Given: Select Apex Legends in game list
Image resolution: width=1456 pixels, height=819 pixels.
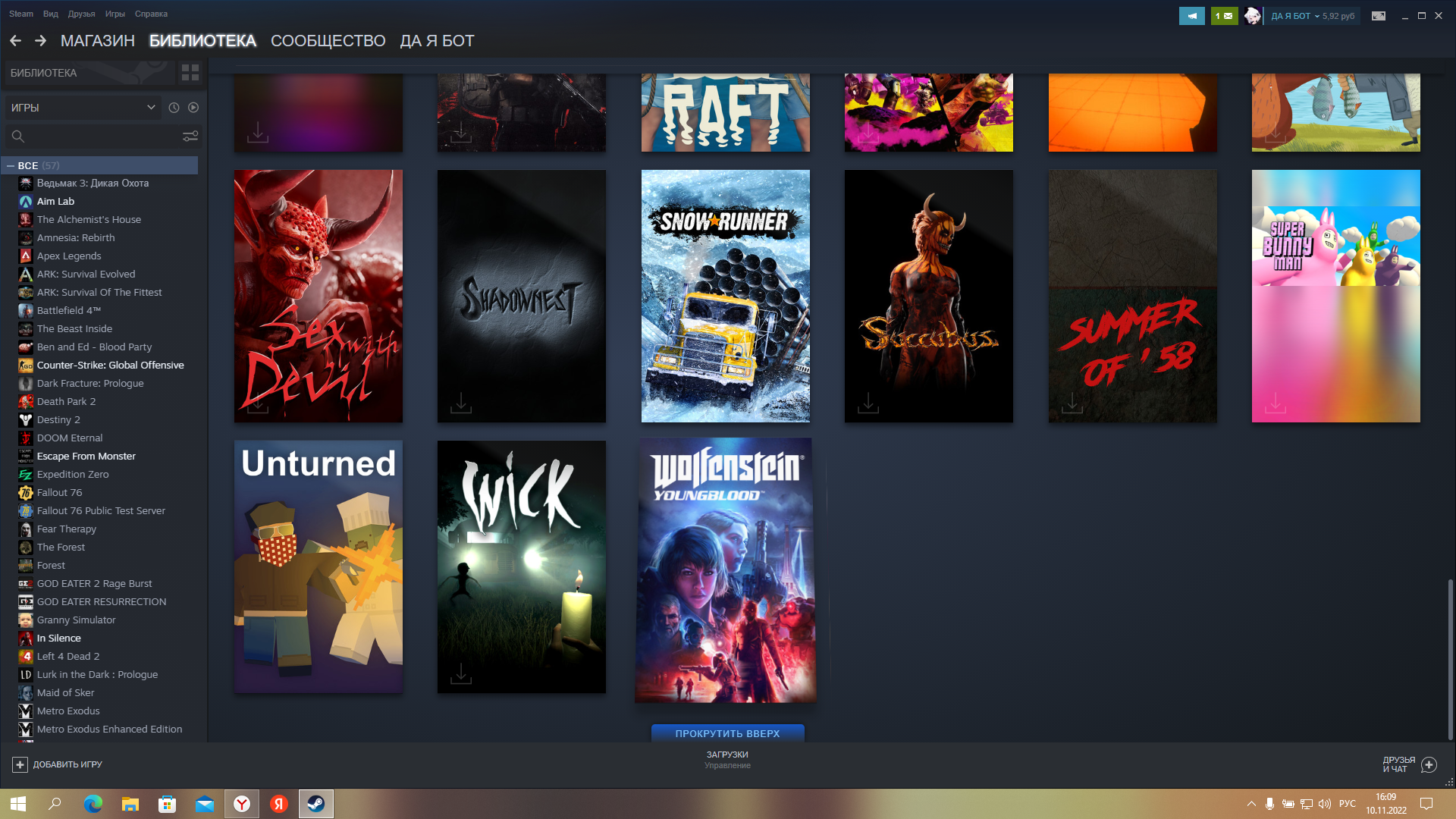Looking at the screenshot, I should pos(69,256).
